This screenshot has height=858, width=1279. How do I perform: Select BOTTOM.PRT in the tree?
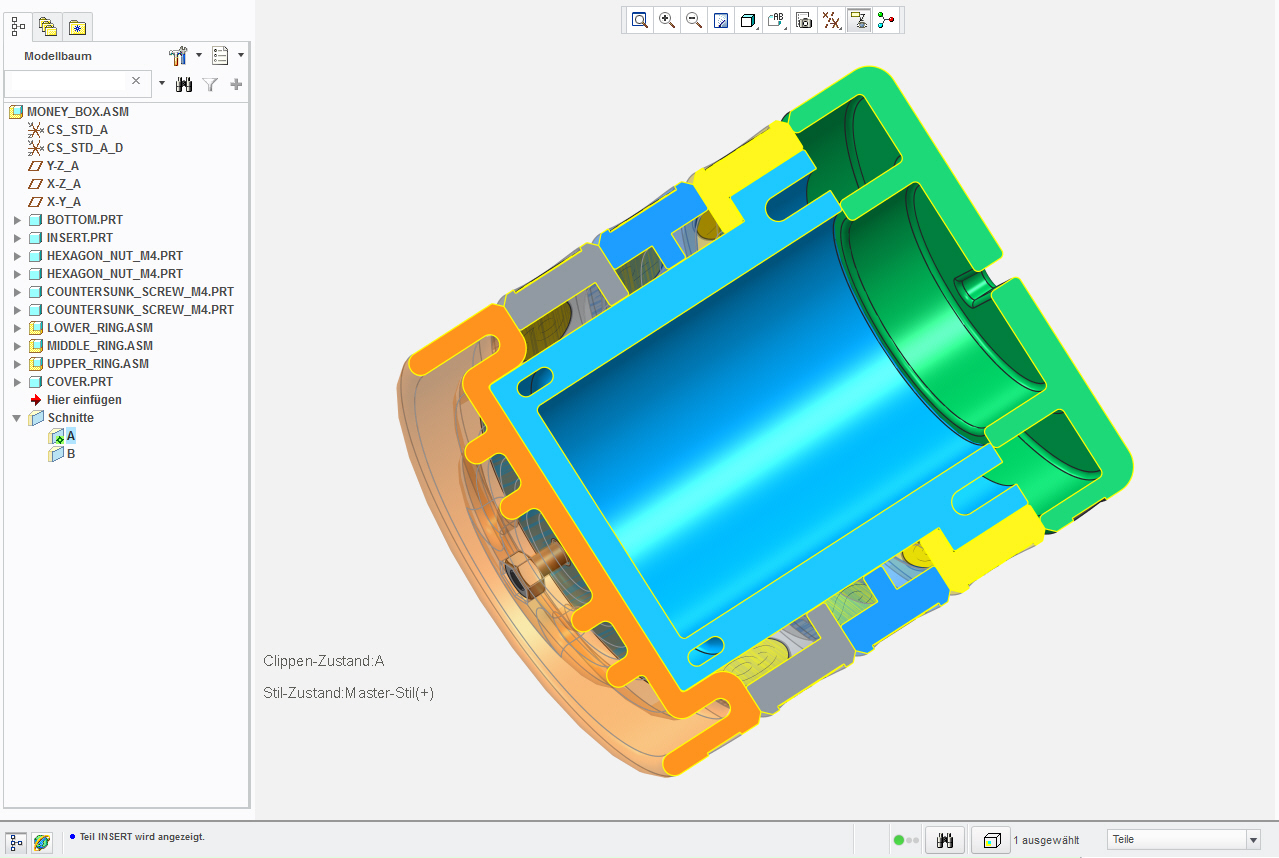coord(85,220)
